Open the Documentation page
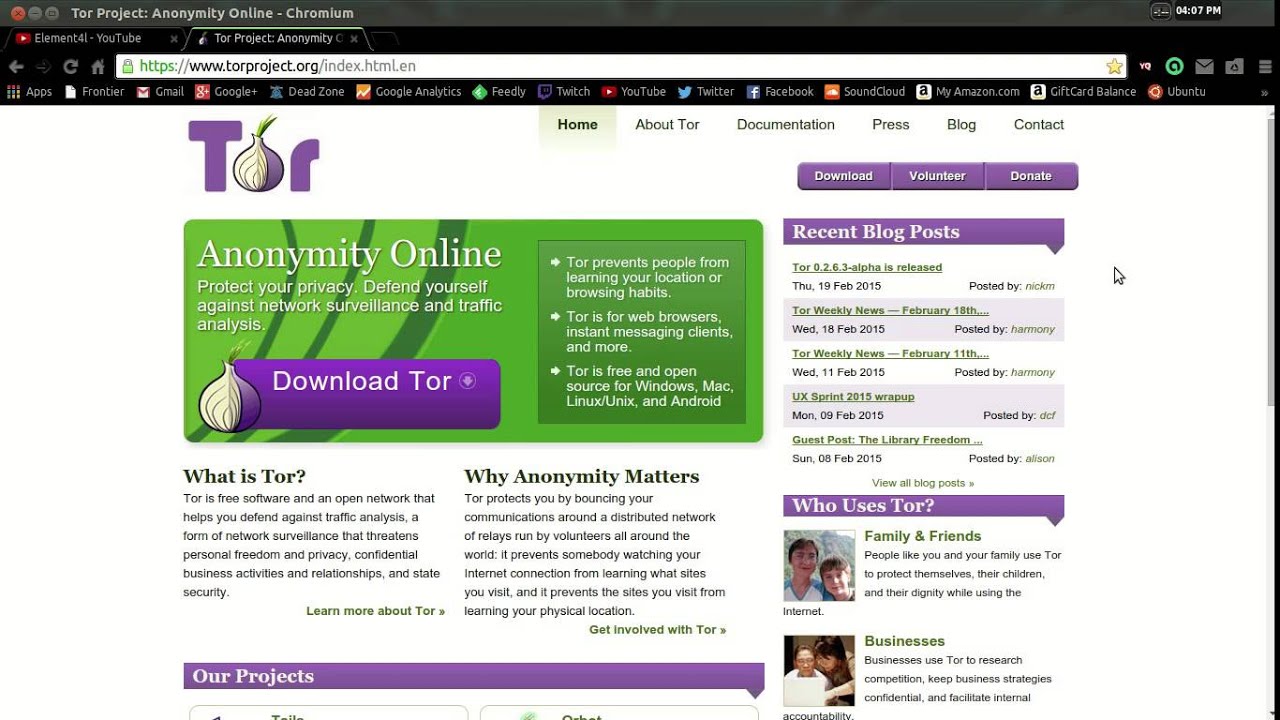 pyautogui.click(x=785, y=125)
